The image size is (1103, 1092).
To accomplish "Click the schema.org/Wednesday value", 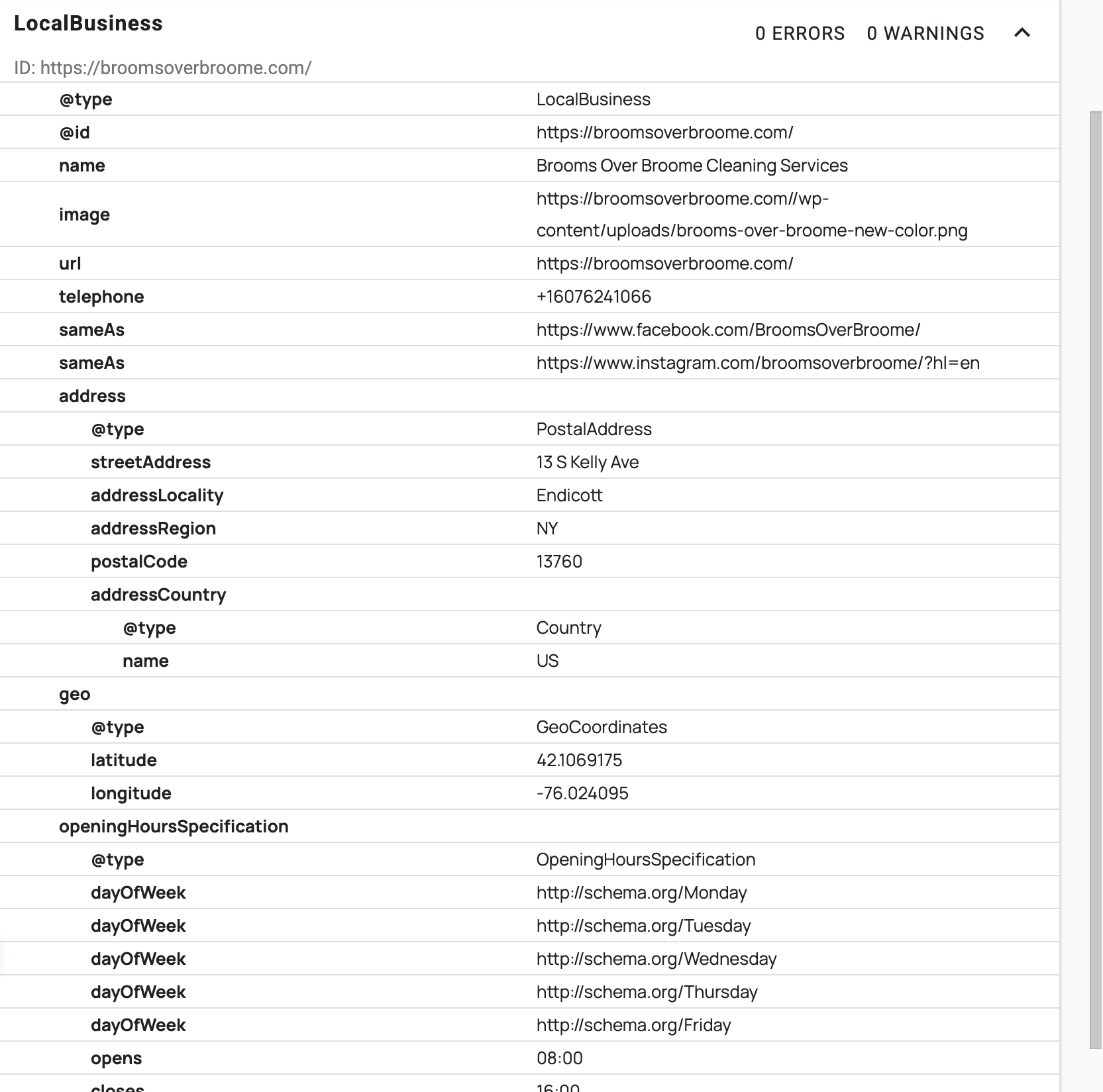I will 657,959.
